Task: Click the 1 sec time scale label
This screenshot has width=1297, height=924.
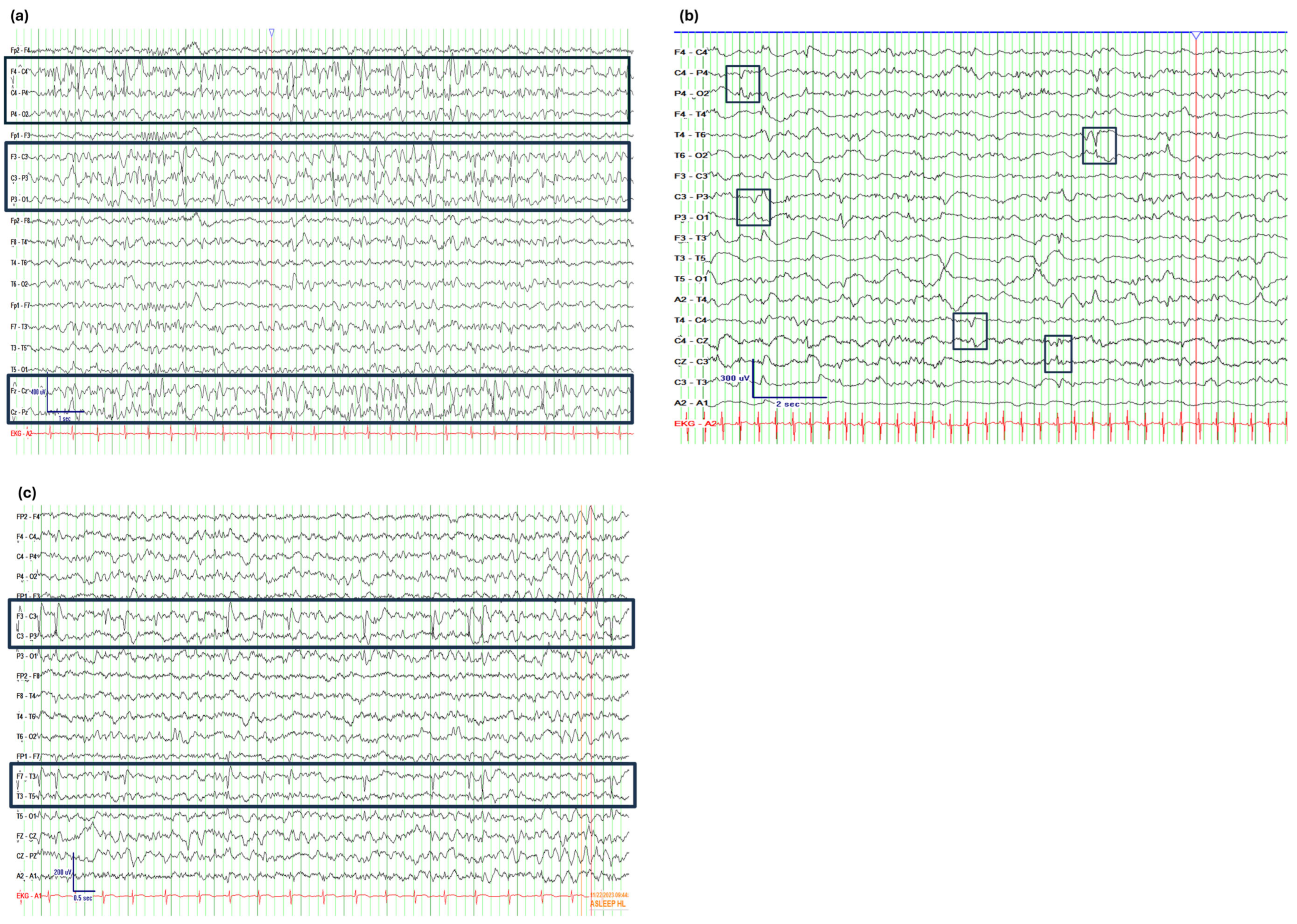Action: (64, 419)
